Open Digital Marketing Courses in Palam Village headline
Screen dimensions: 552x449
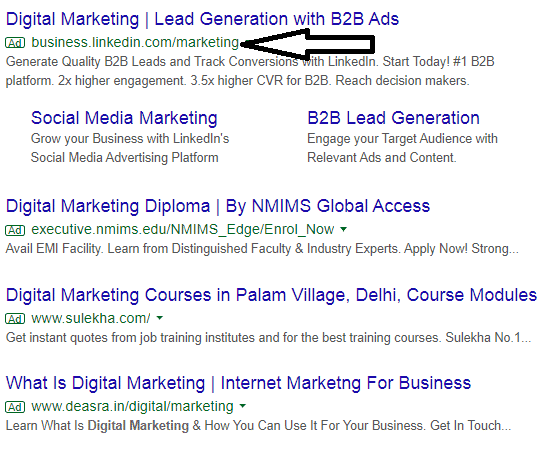click(x=271, y=295)
